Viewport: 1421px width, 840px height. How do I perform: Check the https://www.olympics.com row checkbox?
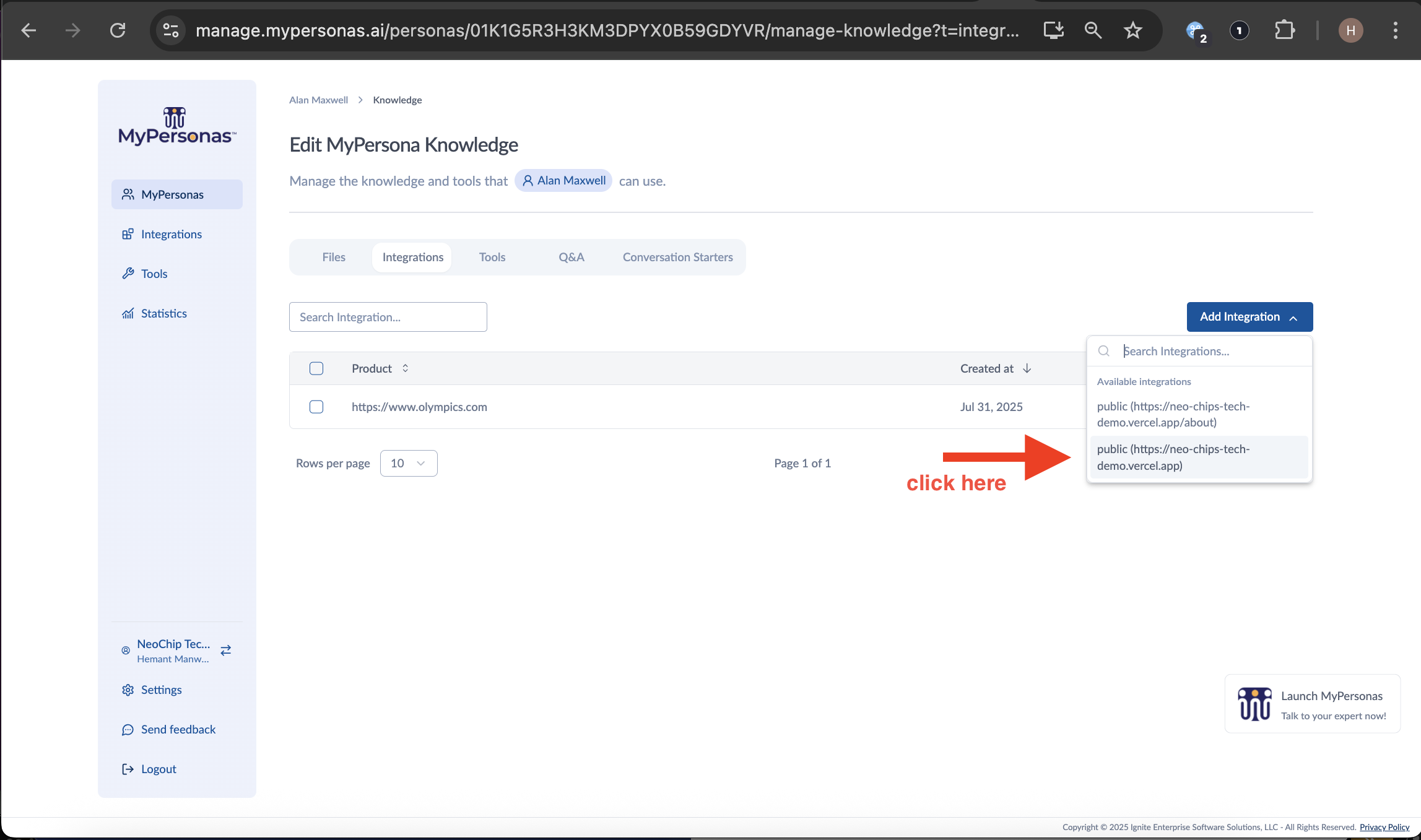316,407
